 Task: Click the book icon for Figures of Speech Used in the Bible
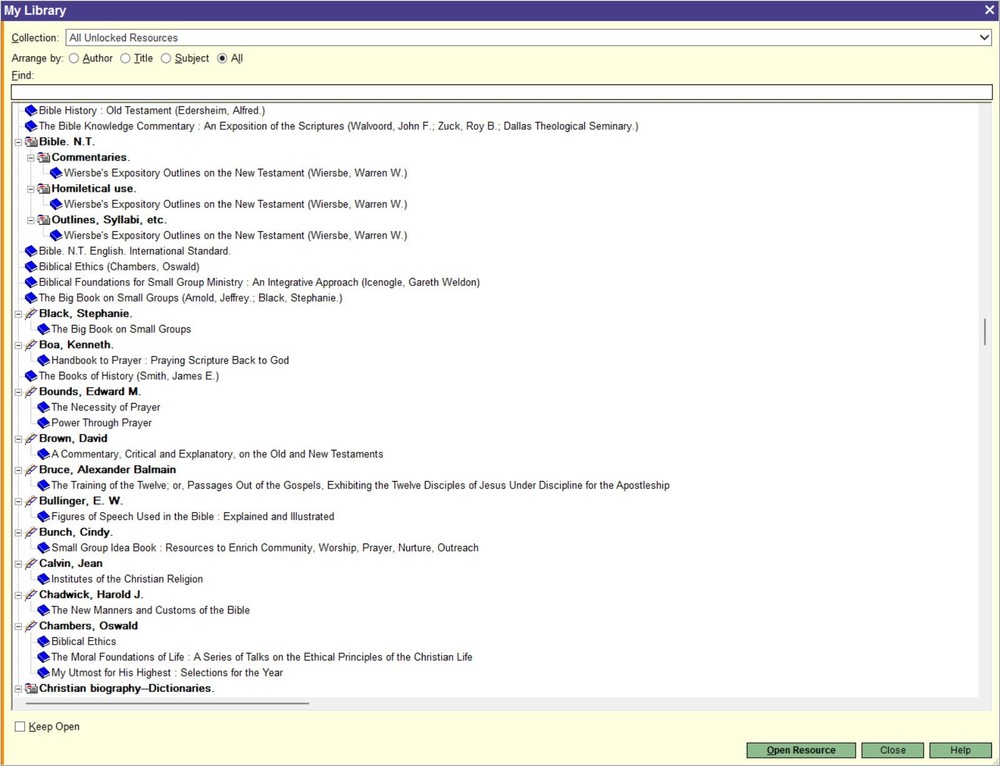click(x=44, y=516)
